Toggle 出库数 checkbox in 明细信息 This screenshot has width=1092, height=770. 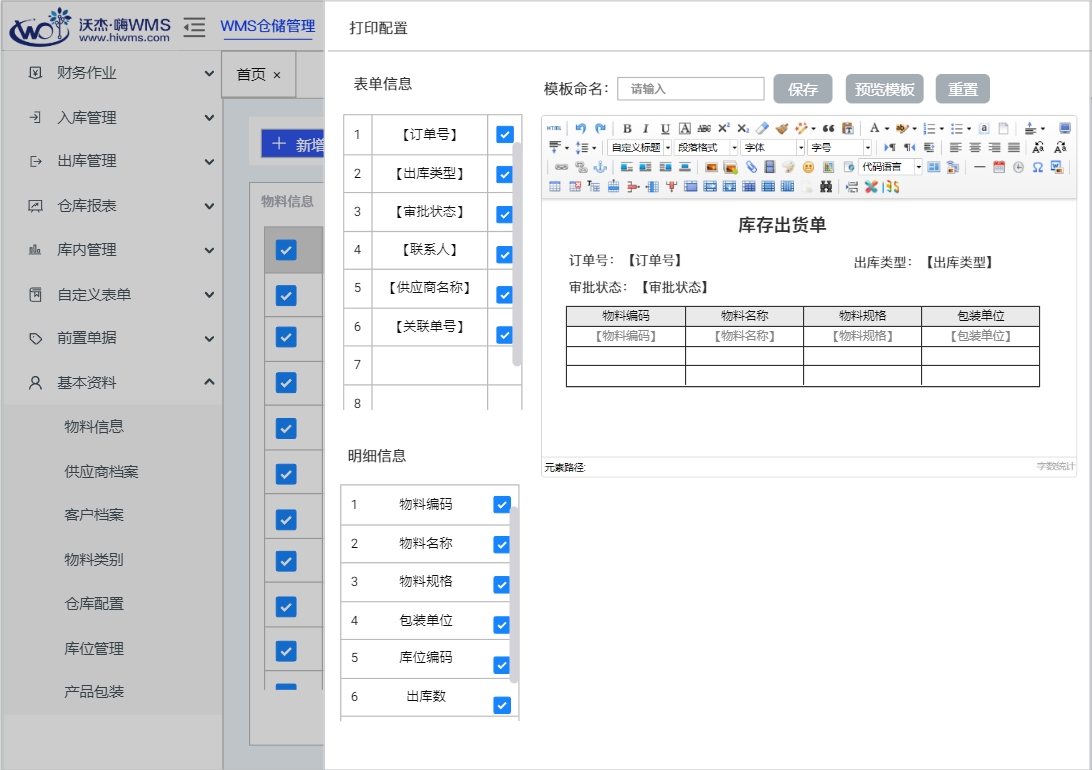[501, 705]
